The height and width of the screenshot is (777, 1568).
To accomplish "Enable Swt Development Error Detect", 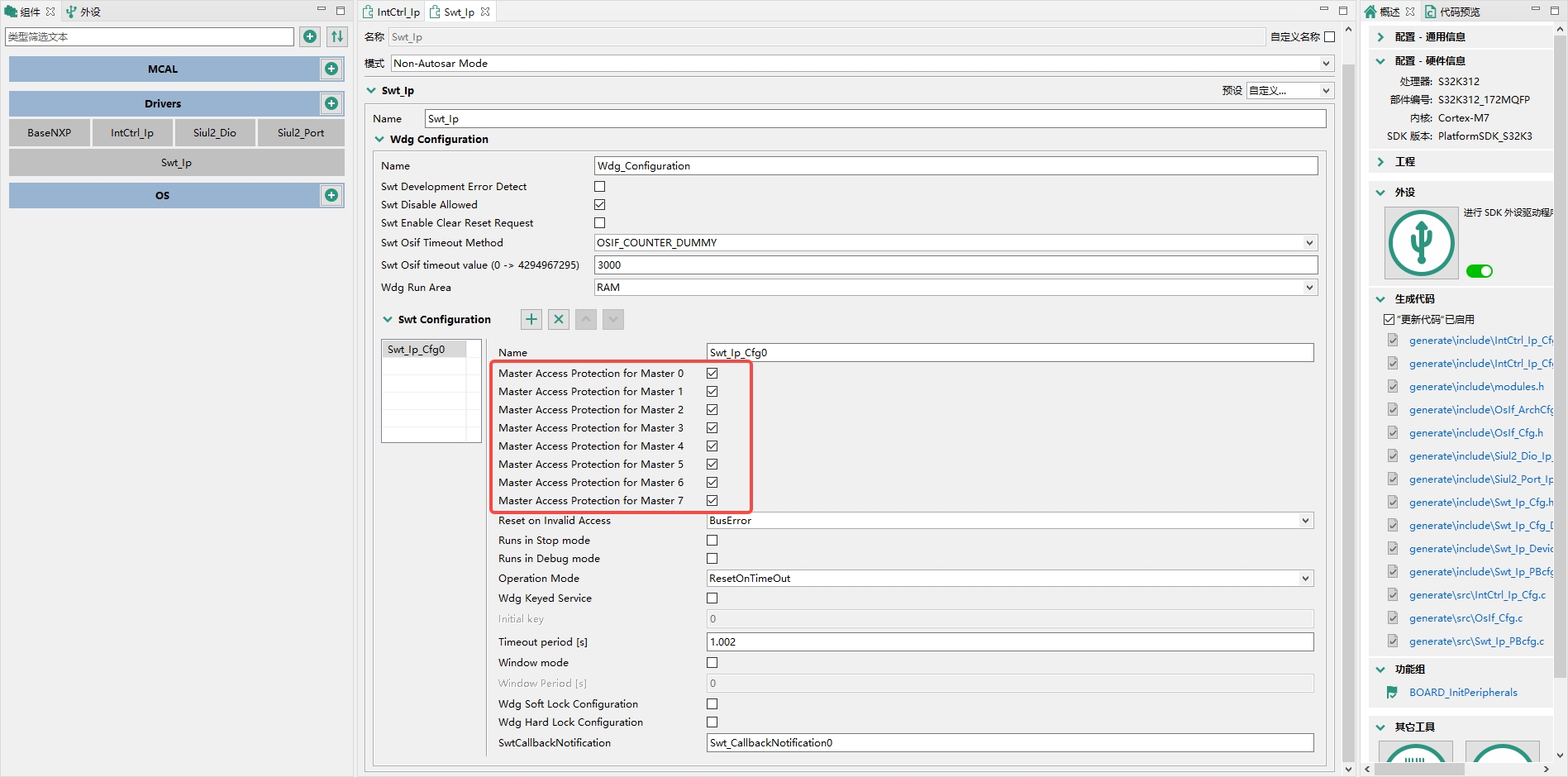I will (599, 186).
